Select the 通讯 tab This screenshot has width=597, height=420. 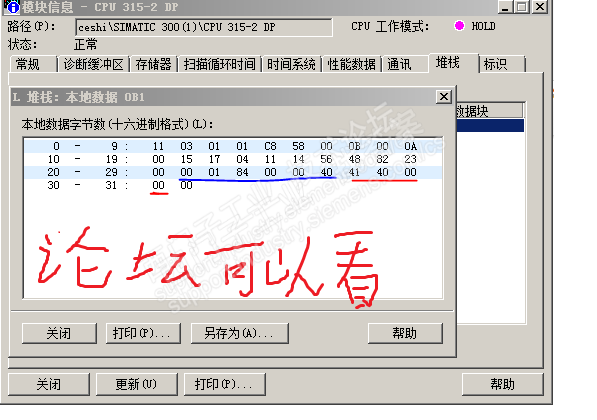tap(404, 64)
